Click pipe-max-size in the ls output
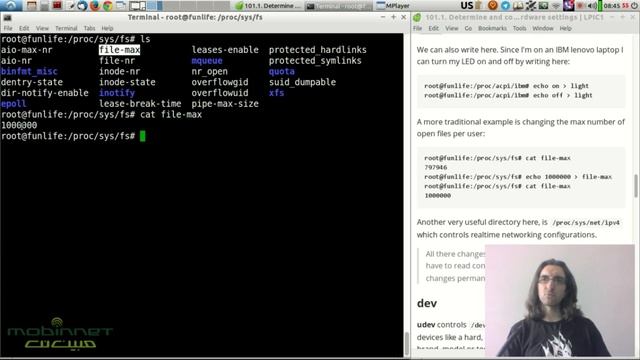This screenshot has width=640, height=360. click(x=225, y=104)
